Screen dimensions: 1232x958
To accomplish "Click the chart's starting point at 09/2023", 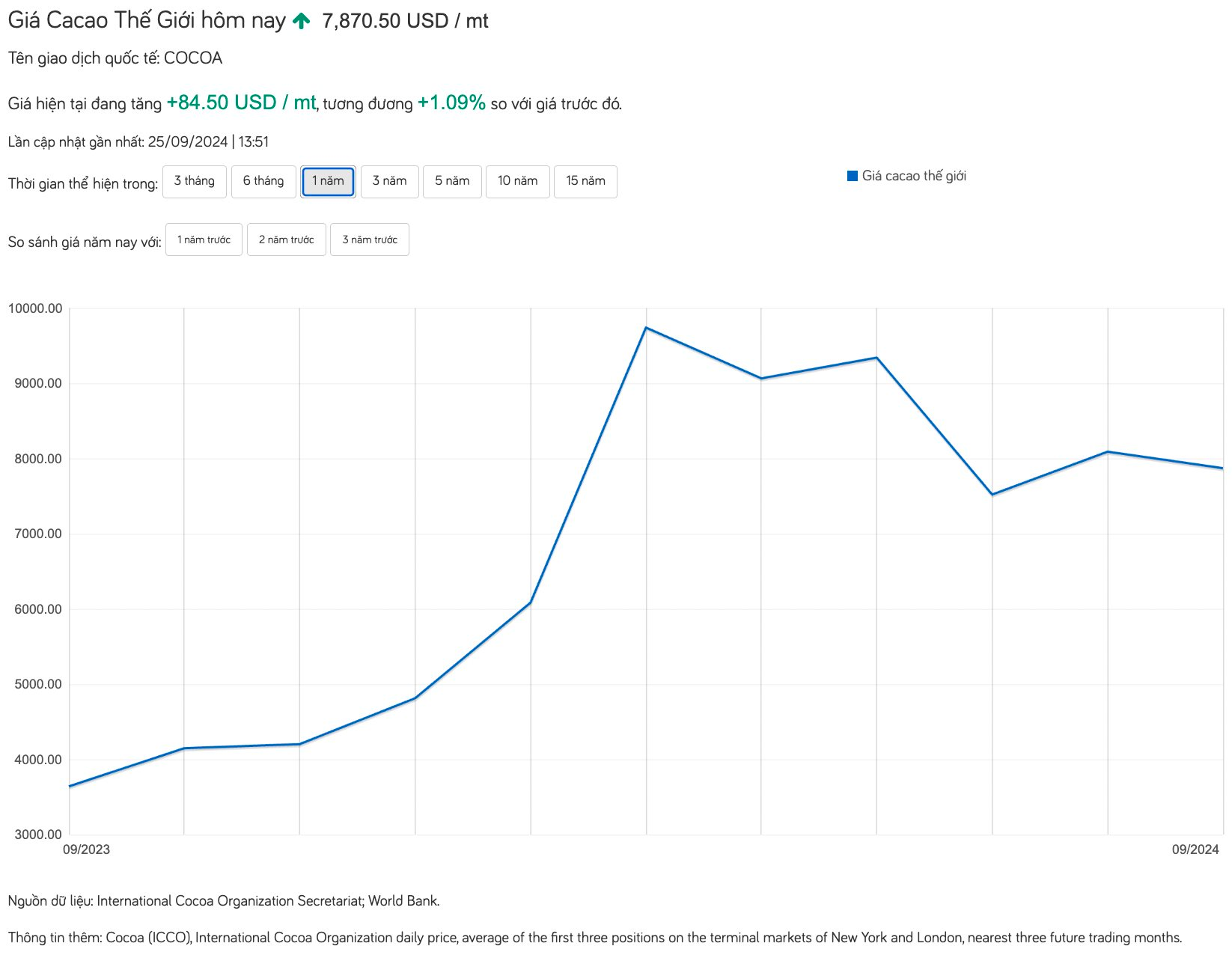I will pos(70,786).
